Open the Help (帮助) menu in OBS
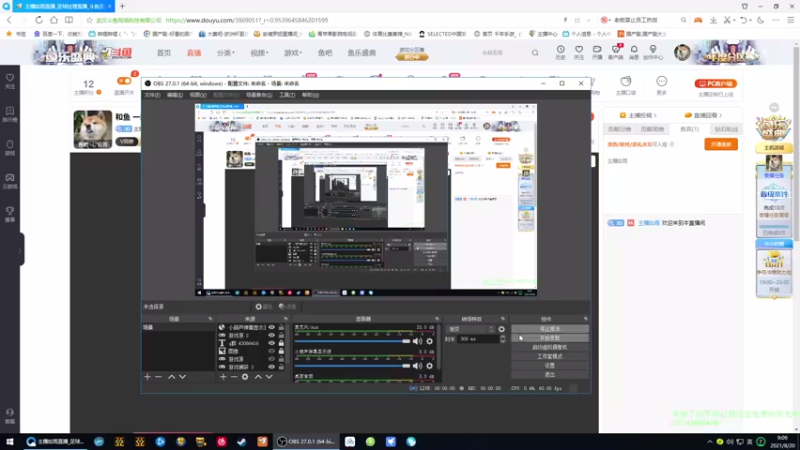The height and width of the screenshot is (450, 800). 310,95
